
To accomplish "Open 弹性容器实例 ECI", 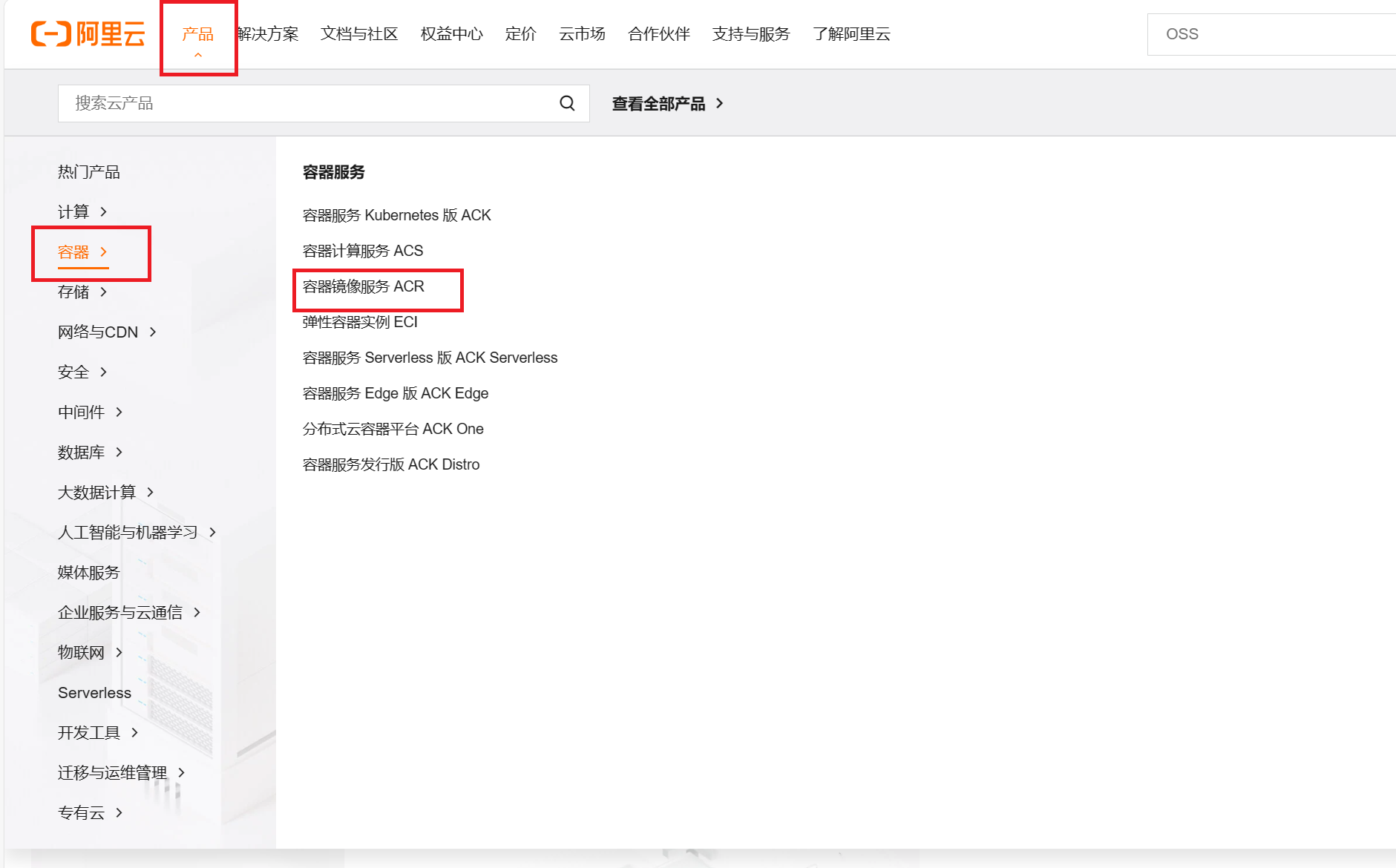I will 360,322.
